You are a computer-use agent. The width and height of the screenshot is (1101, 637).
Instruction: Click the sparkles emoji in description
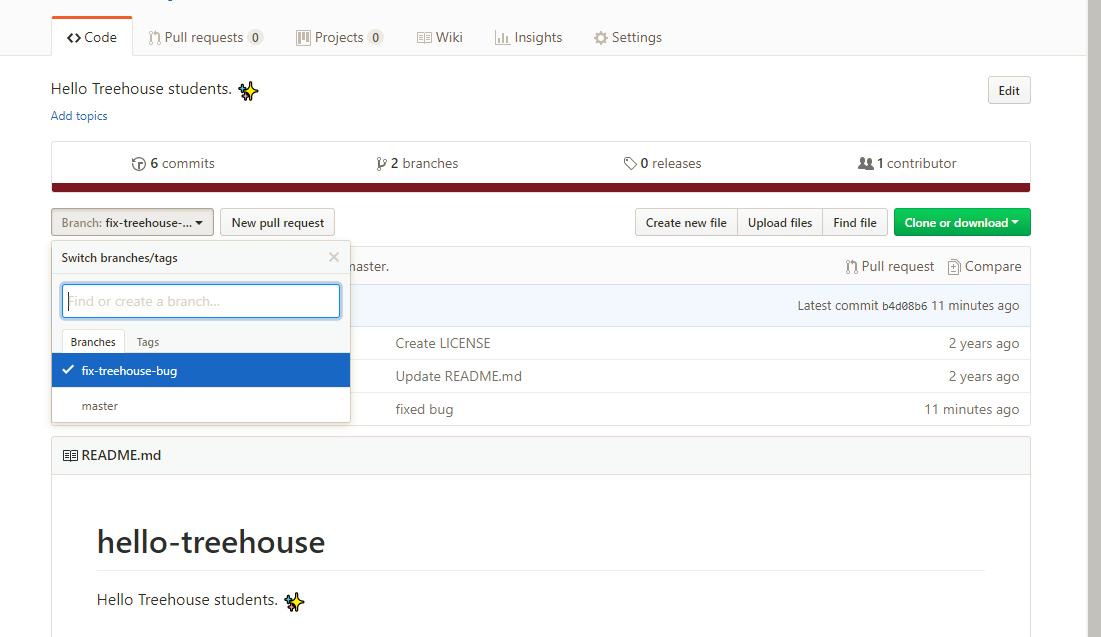click(x=248, y=91)
